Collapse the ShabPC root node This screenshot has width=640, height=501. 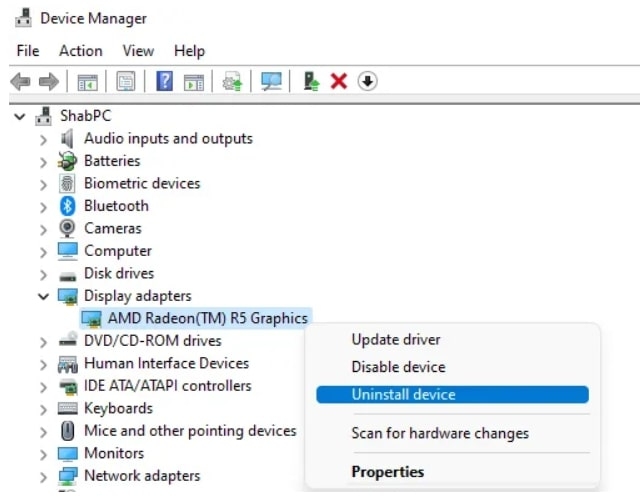(20, 117)
